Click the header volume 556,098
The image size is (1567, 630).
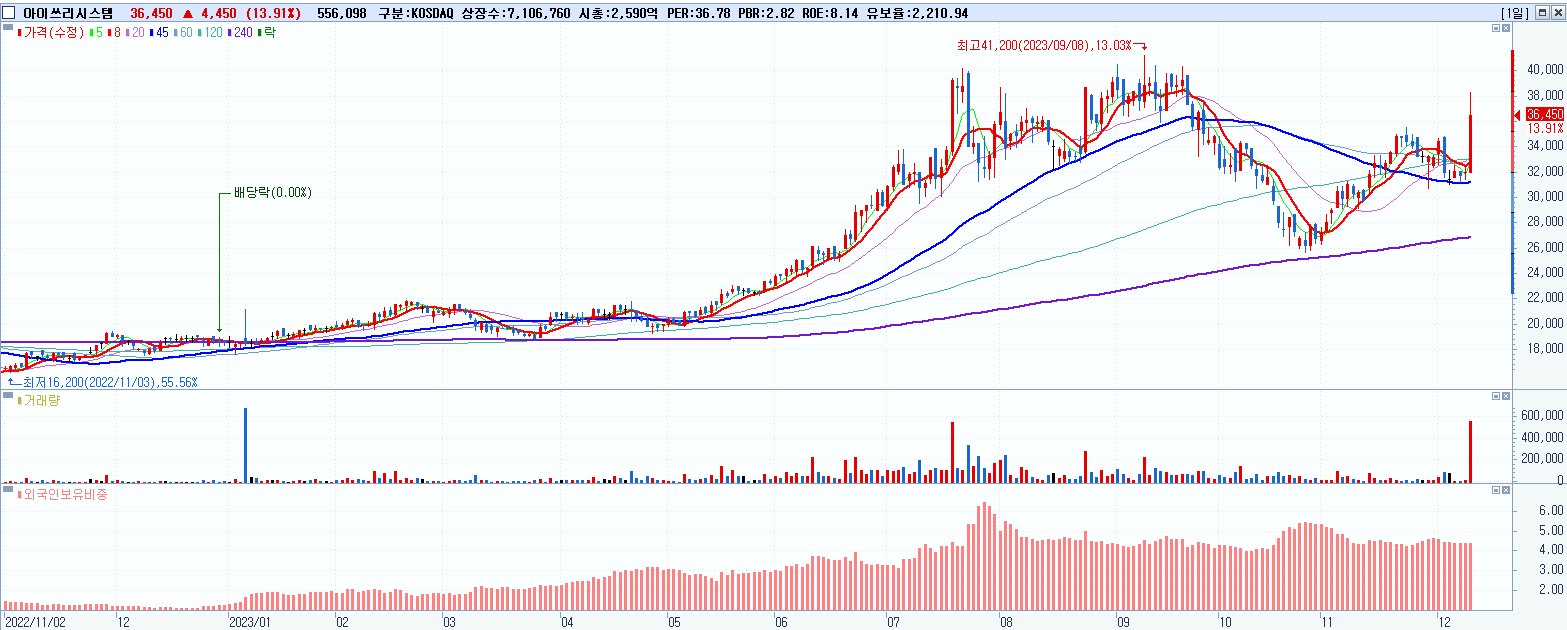click(340, 12)
